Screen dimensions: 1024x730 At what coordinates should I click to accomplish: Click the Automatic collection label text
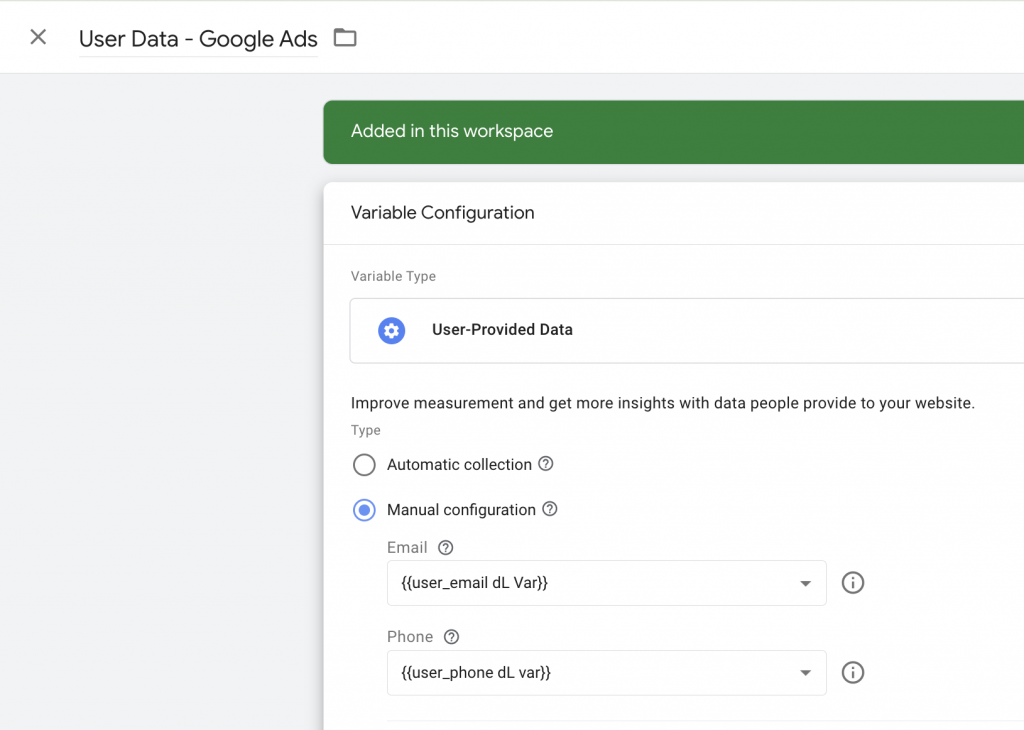[x=459, y=464]
